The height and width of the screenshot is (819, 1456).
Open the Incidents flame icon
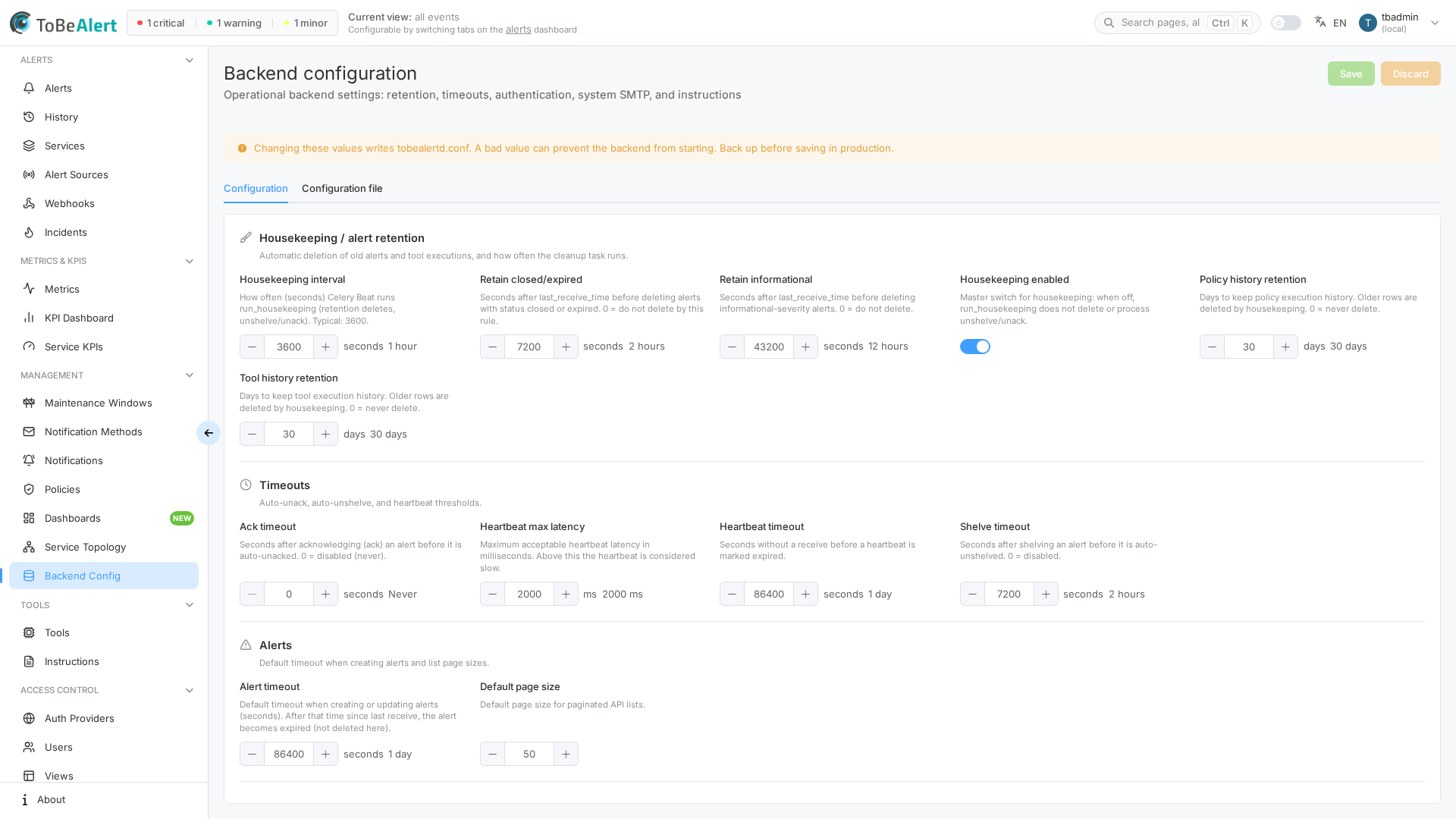pos(29,232)
